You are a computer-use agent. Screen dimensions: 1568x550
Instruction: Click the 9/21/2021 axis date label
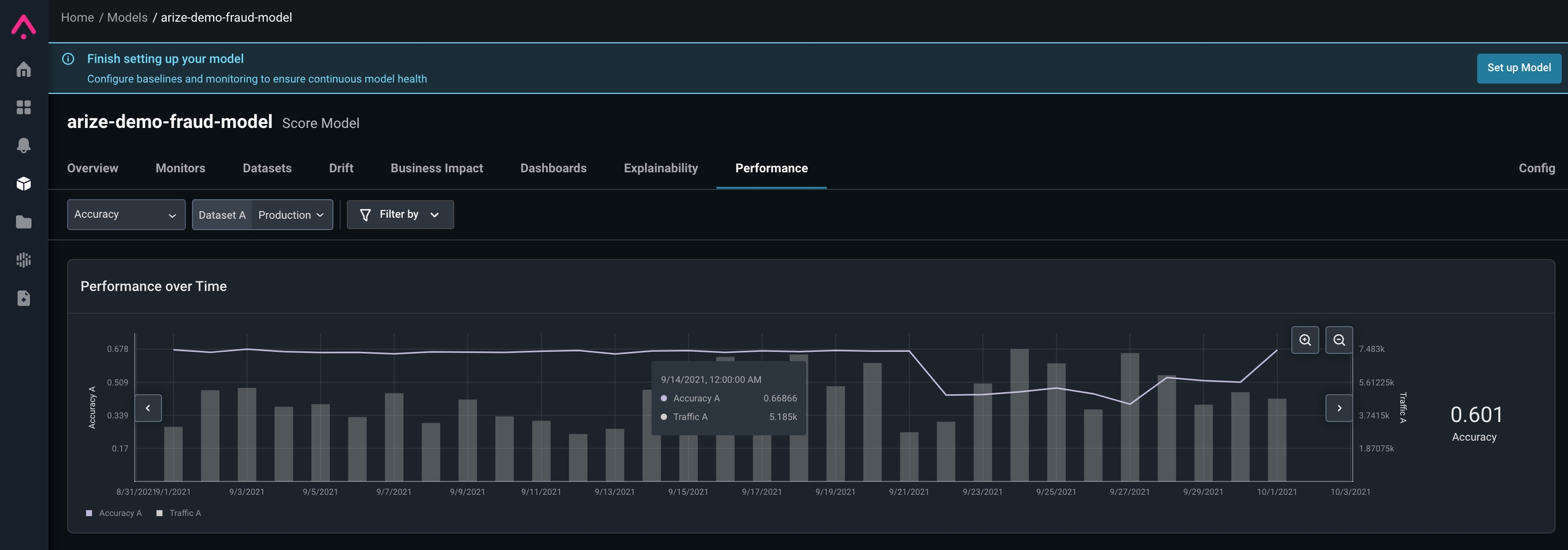pos(909,491)
